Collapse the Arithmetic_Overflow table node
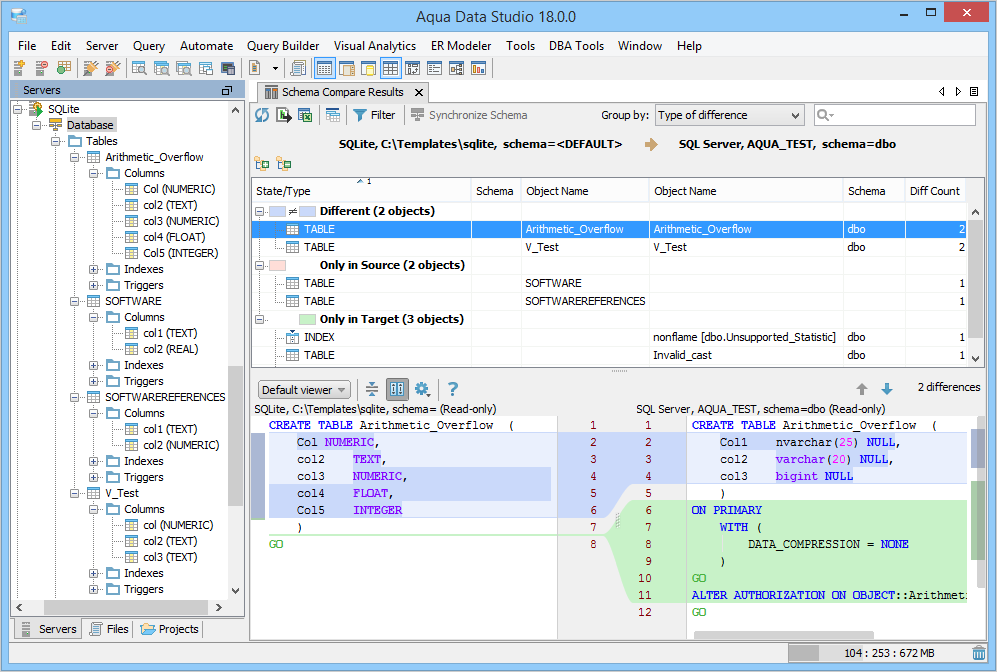This screenshot has height=672, width=997. click(74, 157)
